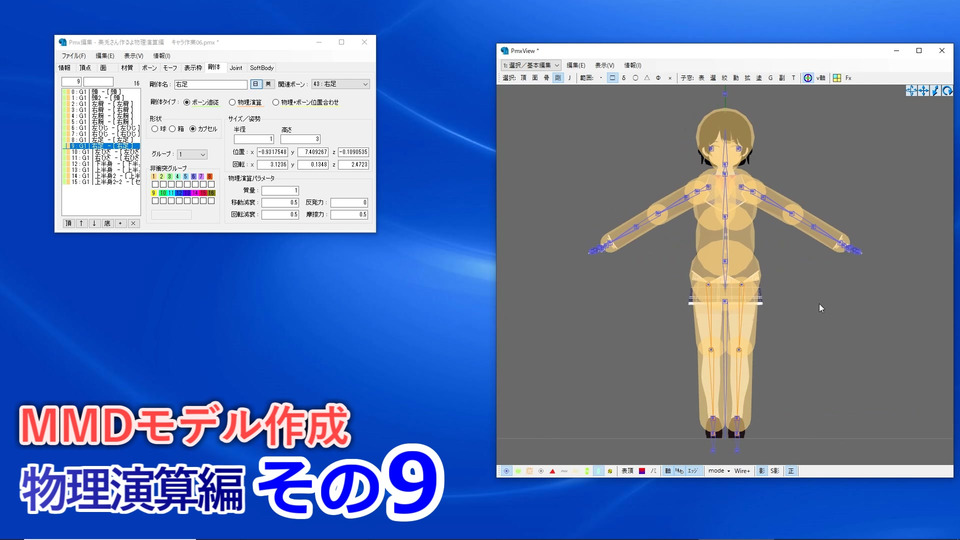Click the 質量 mass input field
This screenshot has height=540, width=960.
280,190
